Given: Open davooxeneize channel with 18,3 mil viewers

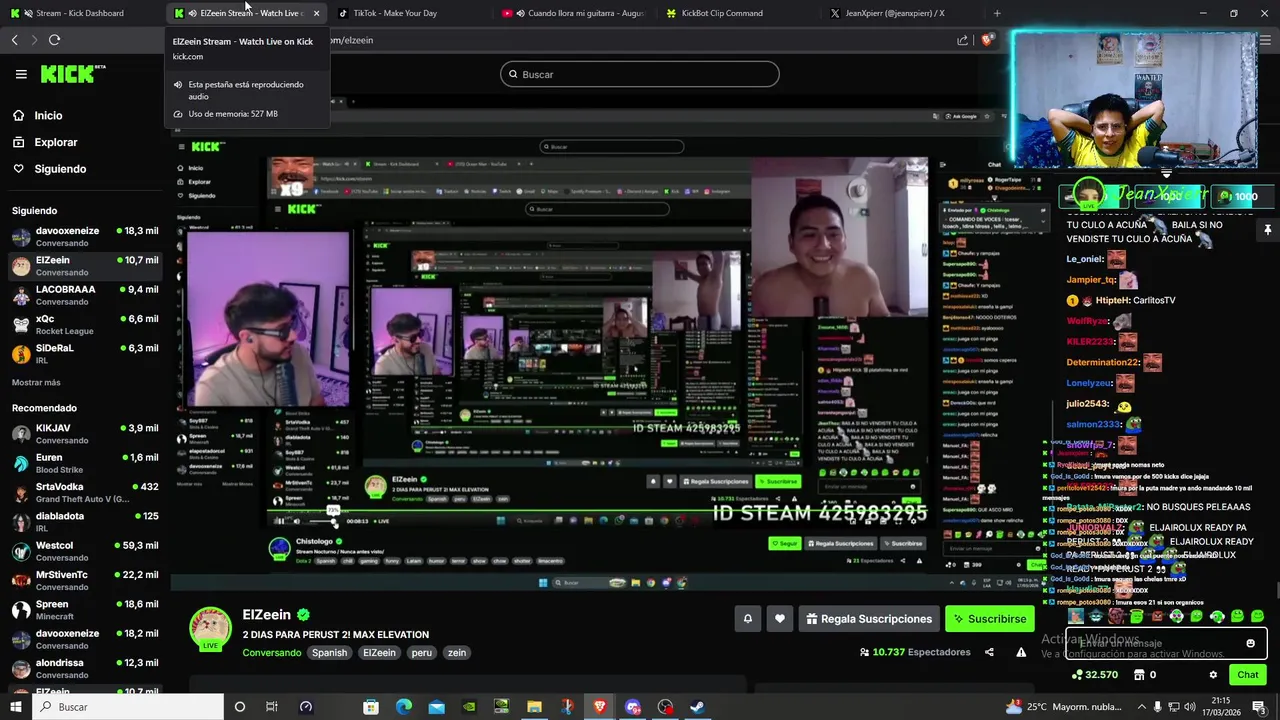Looking at the screenshot, I should point(84,236).
